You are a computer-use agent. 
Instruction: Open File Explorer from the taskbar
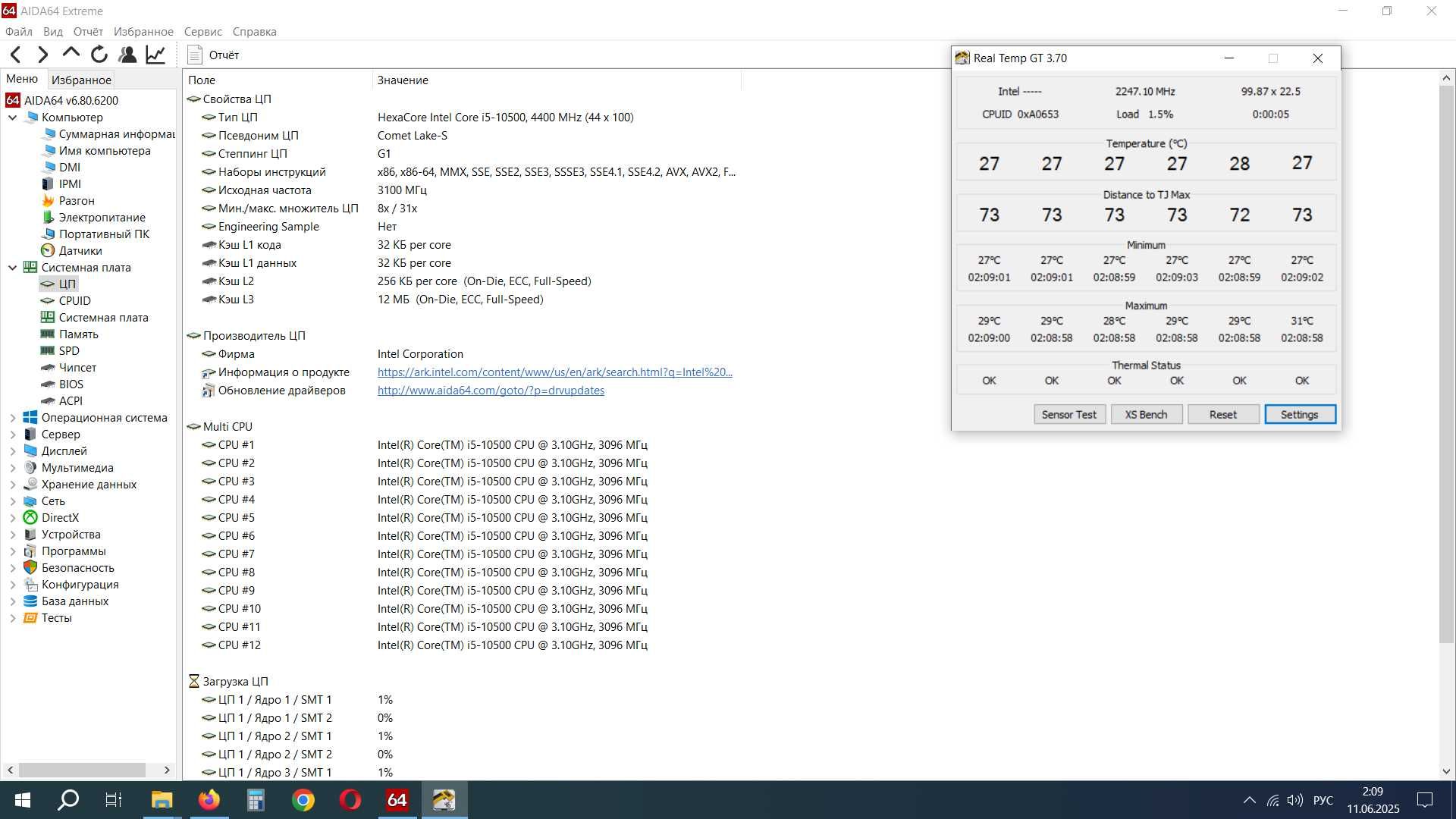coord(162,800)
